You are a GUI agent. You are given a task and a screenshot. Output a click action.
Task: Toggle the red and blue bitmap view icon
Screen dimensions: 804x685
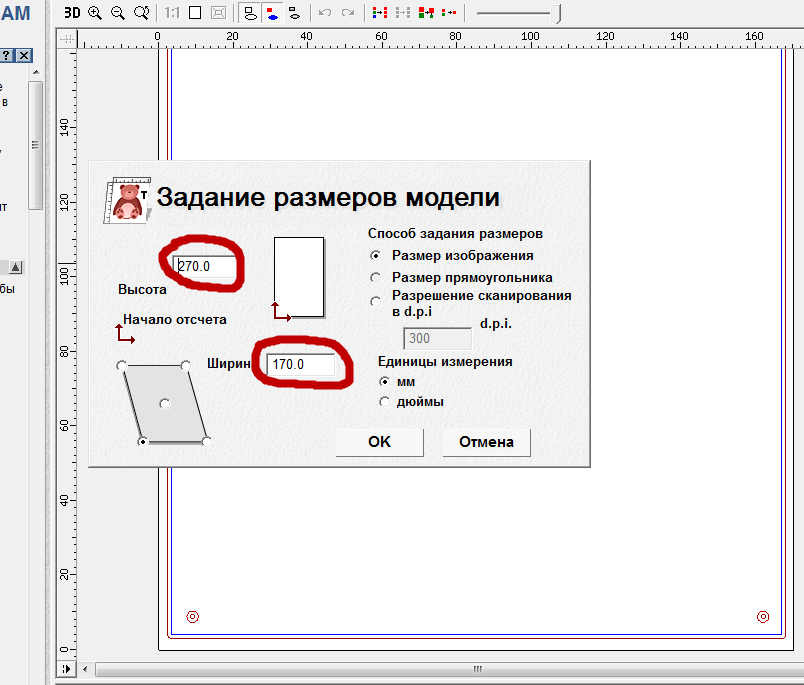272,12
